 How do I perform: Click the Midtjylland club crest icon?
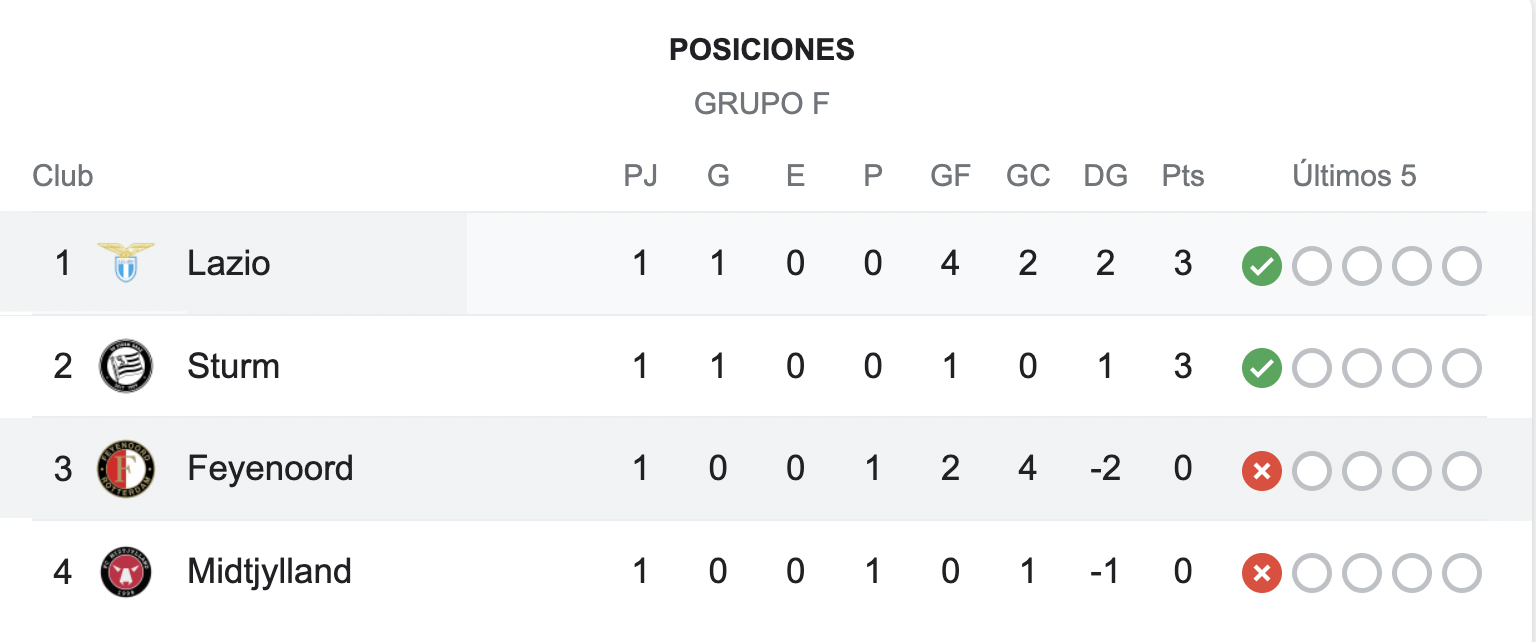click(x=126, y=572)
